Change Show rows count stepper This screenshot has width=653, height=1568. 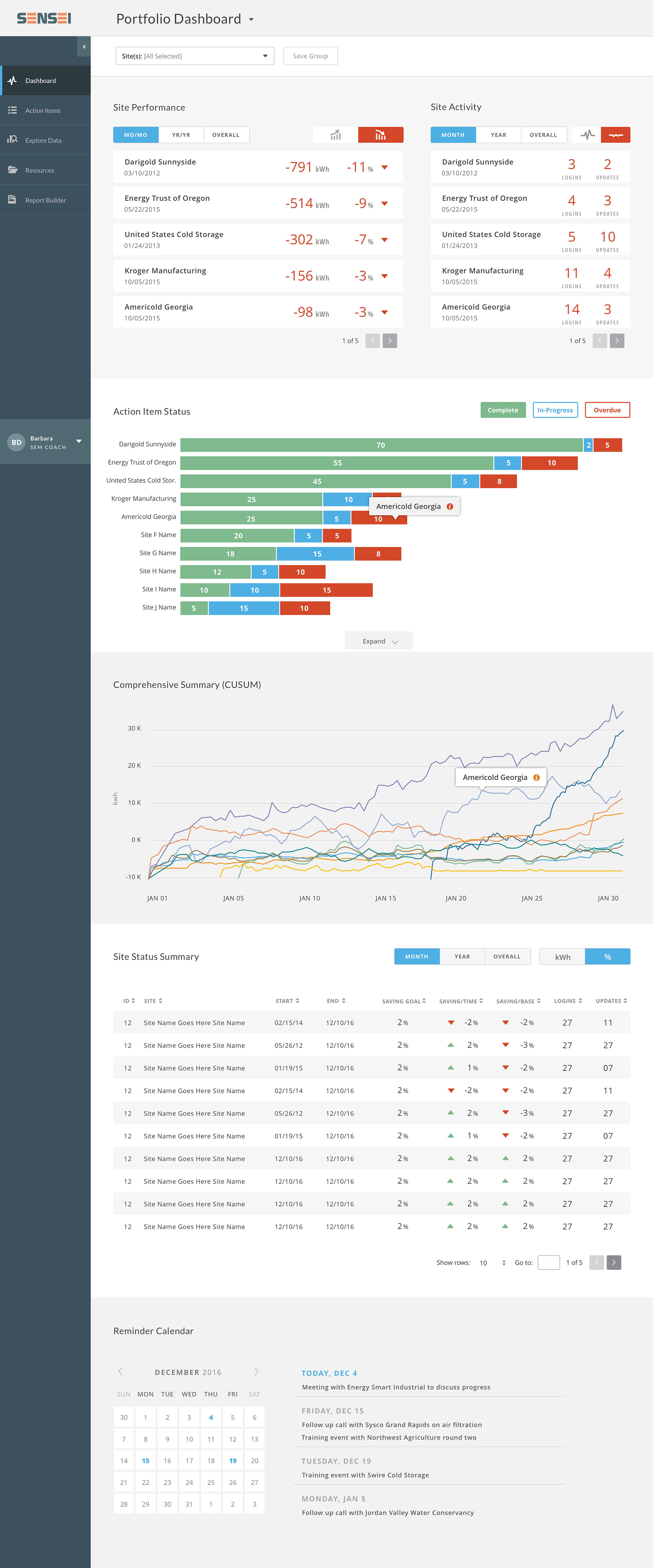pos(504,1262)
